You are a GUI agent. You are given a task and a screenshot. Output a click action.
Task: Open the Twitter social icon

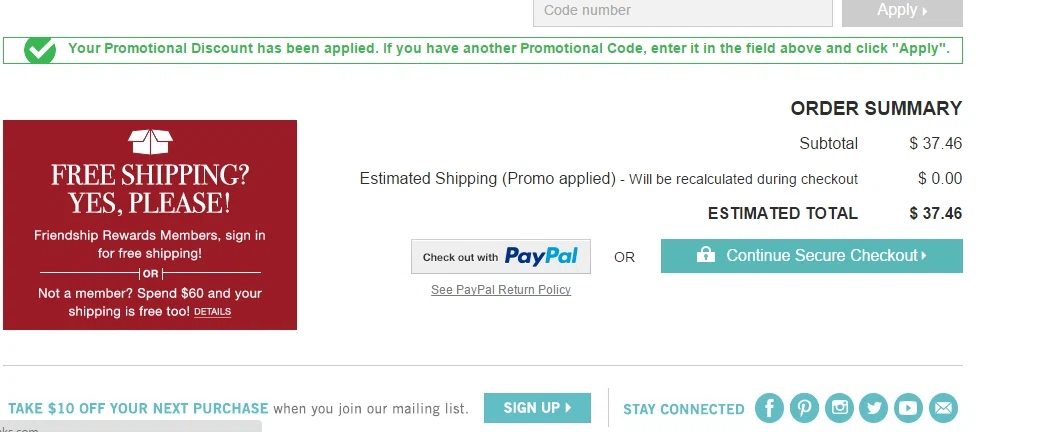click(874, 408)
